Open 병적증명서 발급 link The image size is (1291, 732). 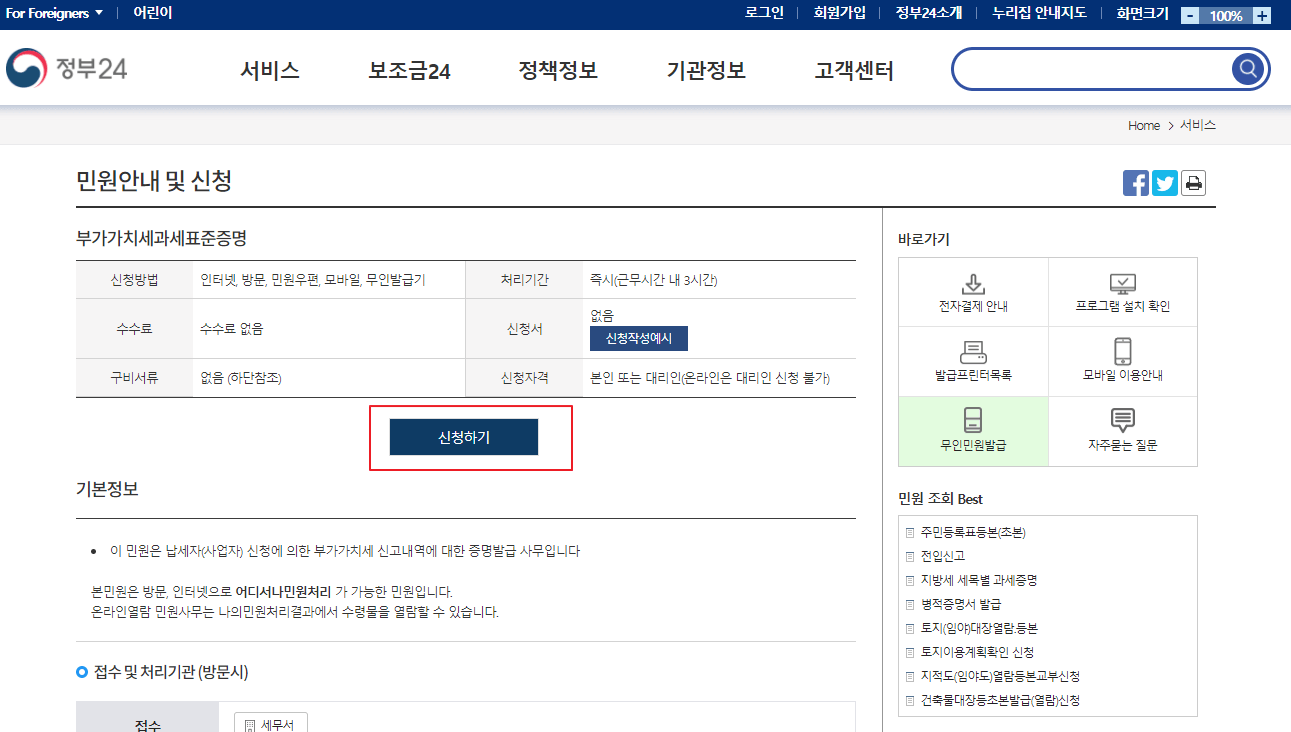pos(961,604)
